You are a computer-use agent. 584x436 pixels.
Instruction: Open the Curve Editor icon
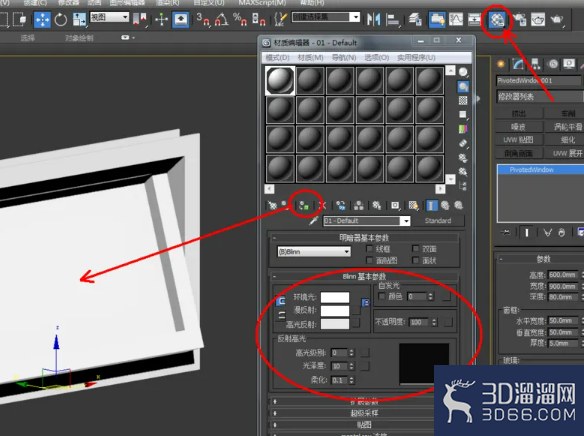[x=456, y=19]
